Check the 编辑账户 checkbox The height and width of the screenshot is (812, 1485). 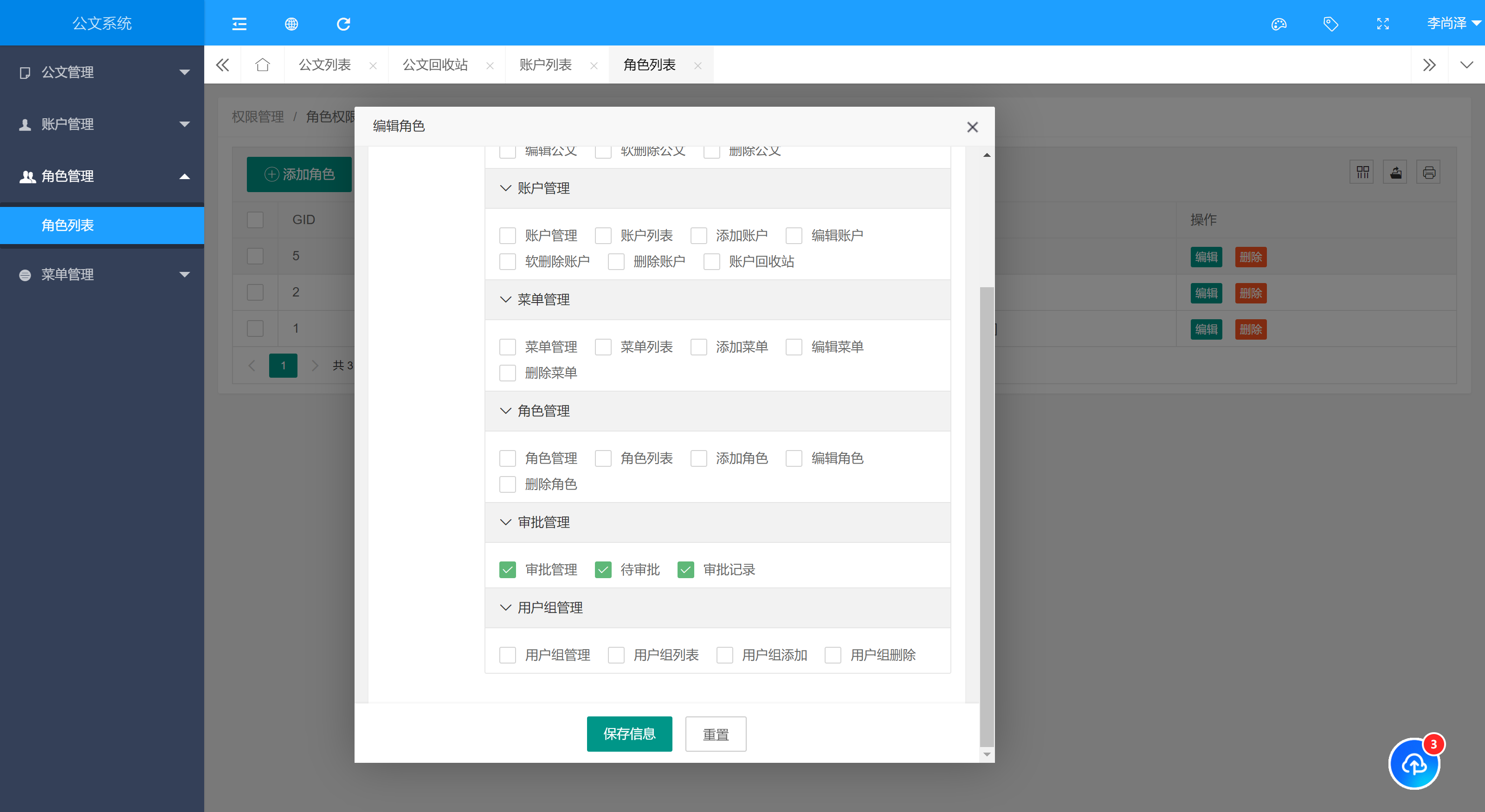tap(794, 235)
